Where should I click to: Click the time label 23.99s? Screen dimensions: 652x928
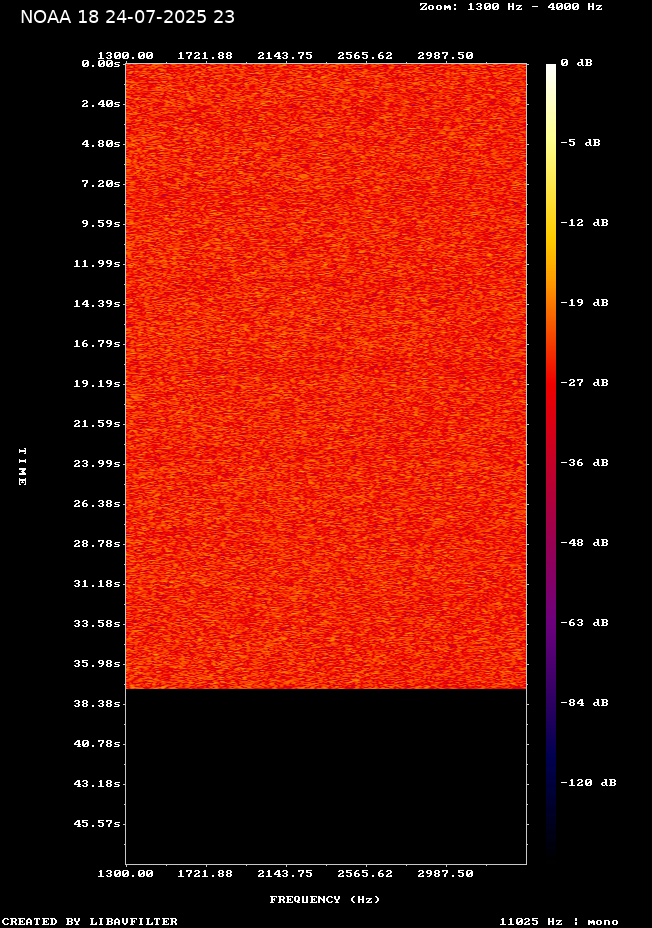97,463
